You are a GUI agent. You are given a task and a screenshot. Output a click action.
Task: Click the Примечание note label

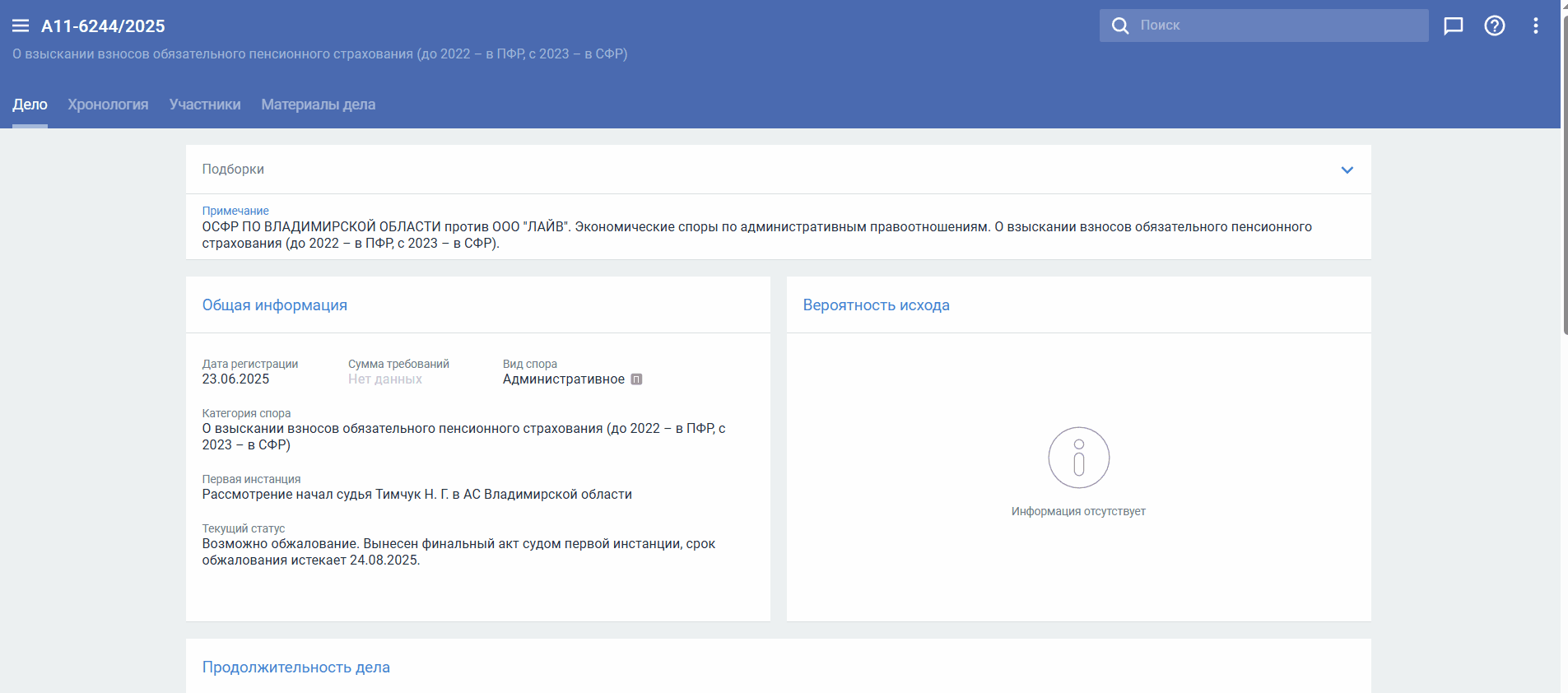pos(235,211)
